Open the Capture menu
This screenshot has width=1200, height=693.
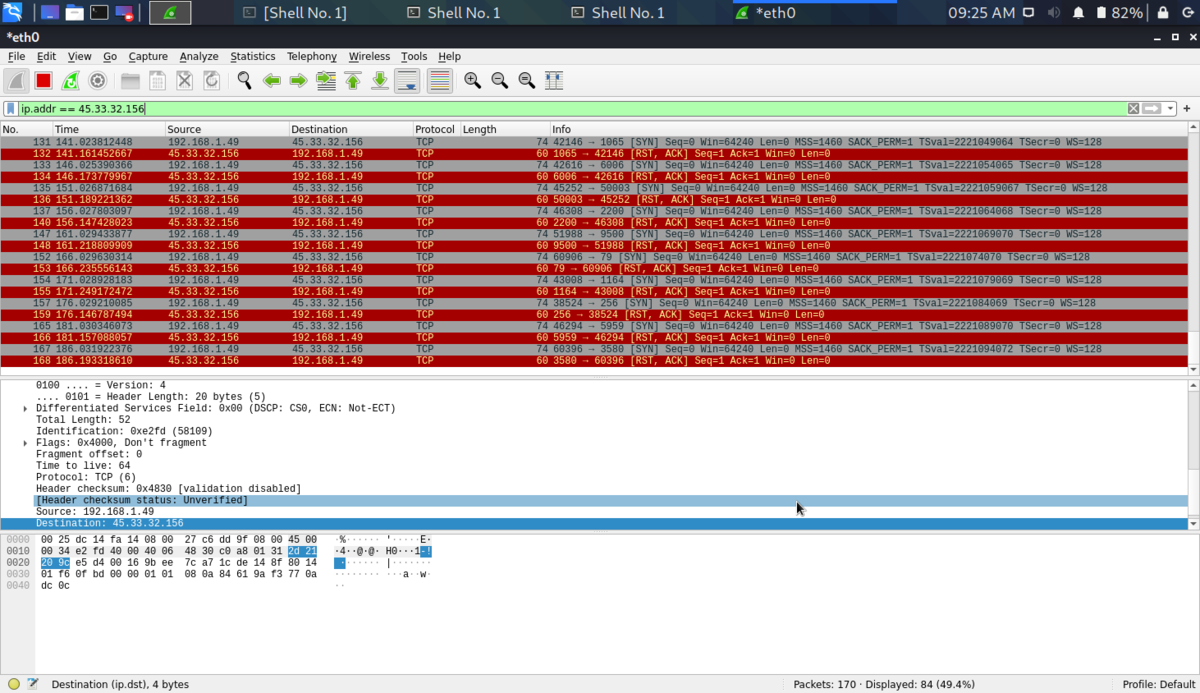click(x=148, y=56)
